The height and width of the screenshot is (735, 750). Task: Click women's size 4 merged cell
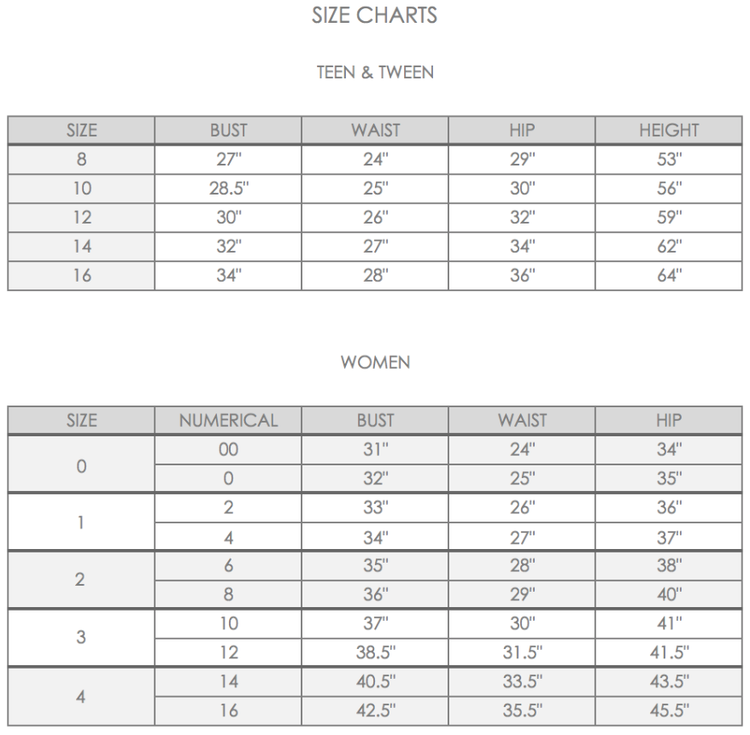click(x=81, y=696)
